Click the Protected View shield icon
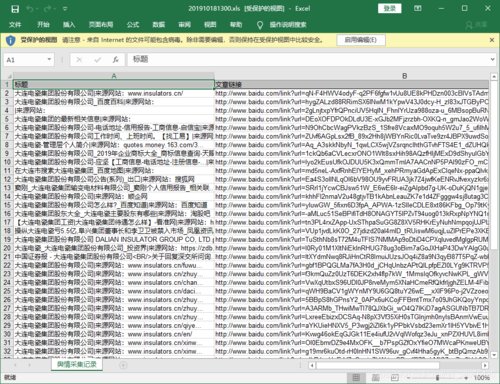500x384 pixels. coord(10,40)
